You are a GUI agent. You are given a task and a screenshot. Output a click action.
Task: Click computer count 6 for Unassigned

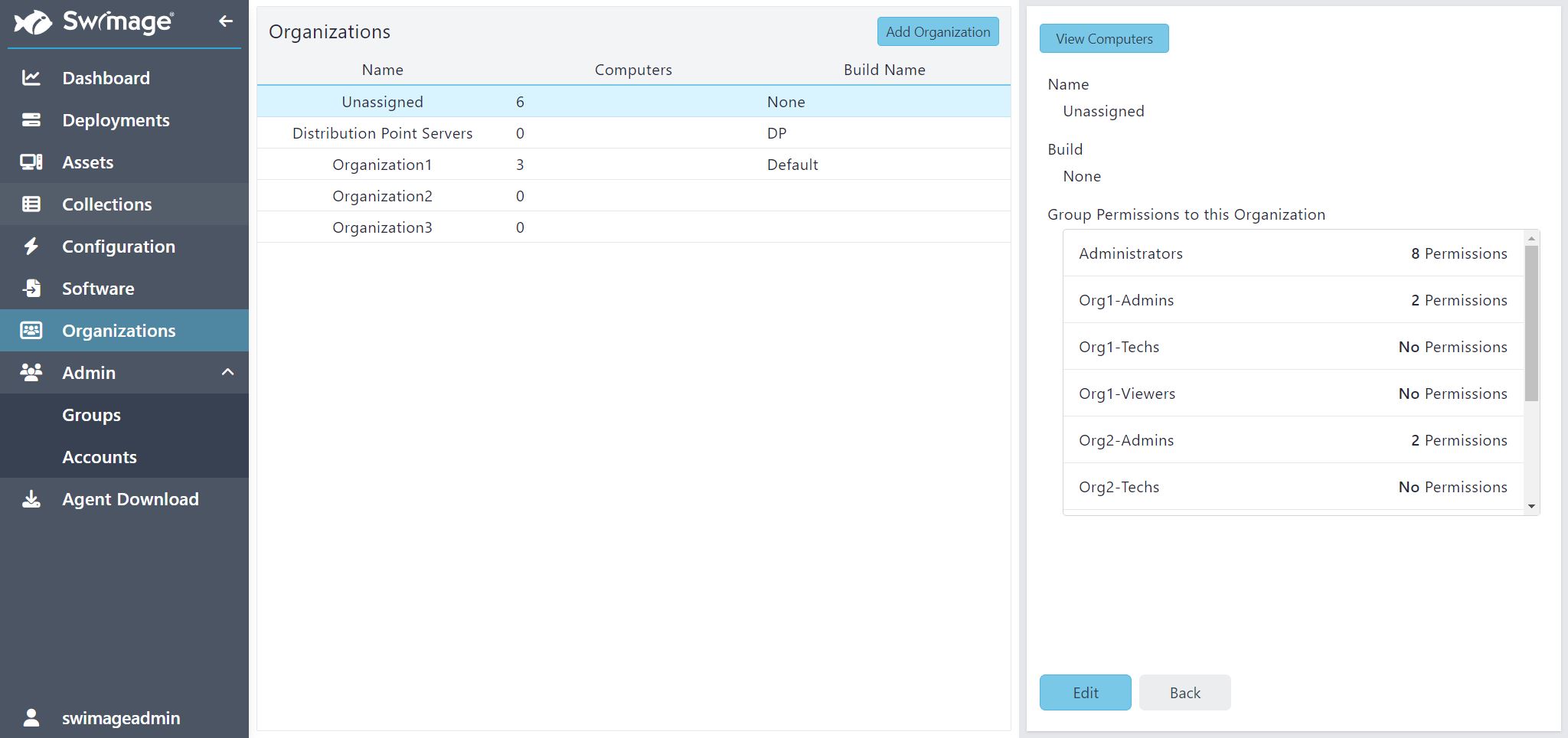pos(520,102)
